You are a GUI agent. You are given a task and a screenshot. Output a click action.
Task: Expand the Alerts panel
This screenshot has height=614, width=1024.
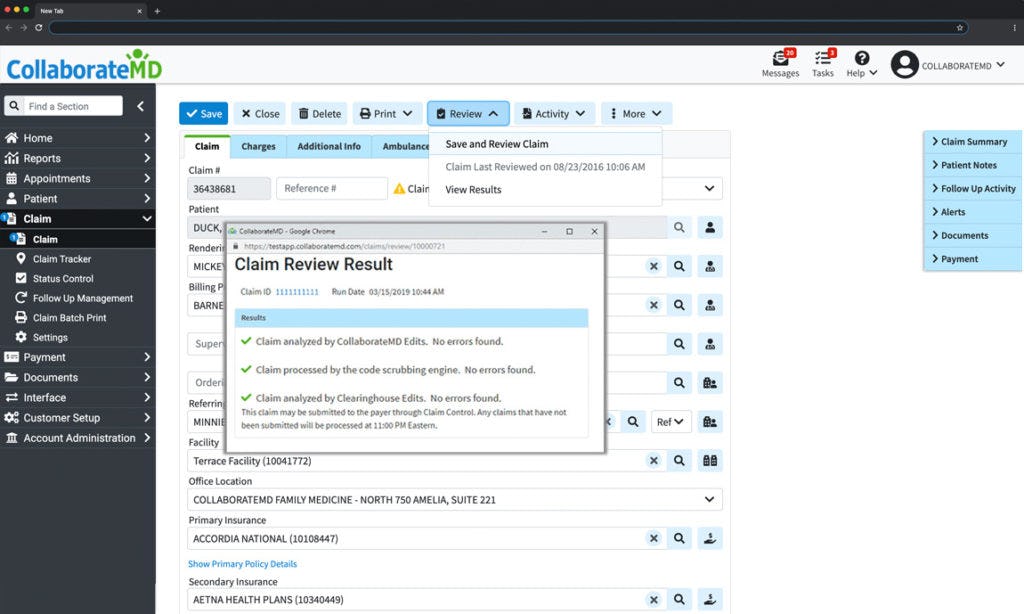pos(972,212)
